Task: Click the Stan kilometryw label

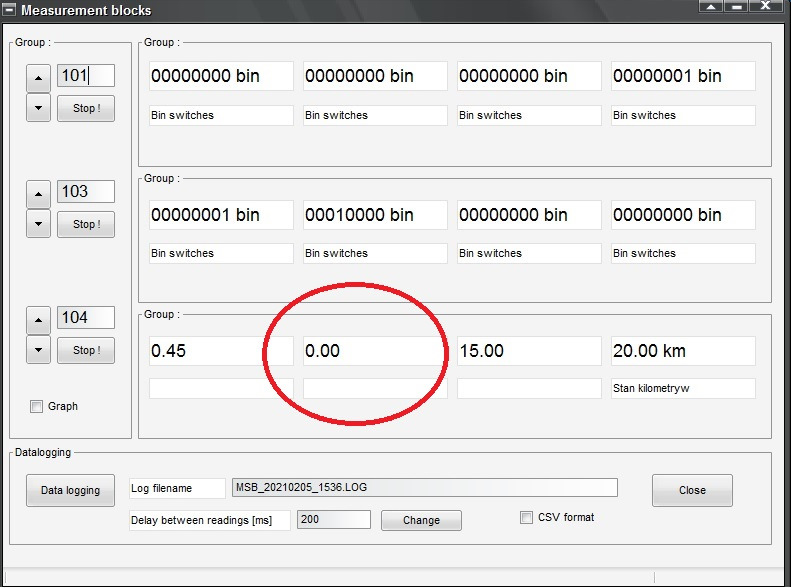Action: click(683, 388)
